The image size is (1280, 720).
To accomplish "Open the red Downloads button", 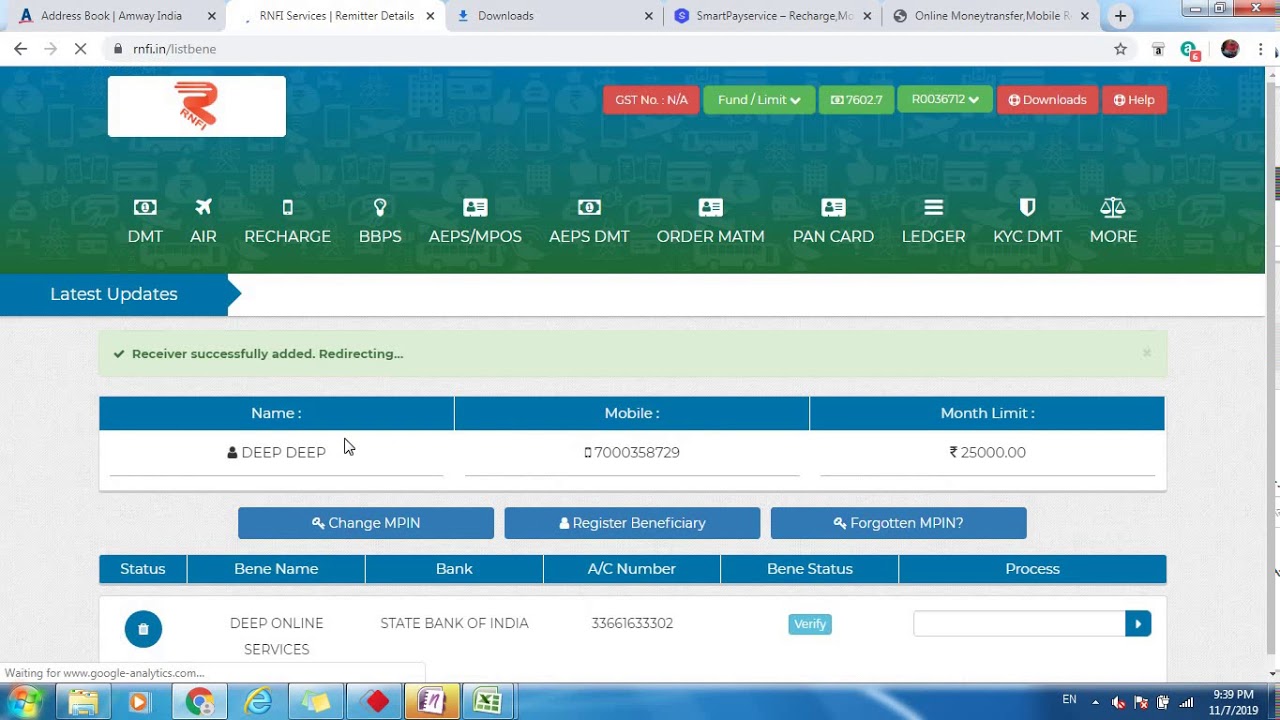I will pos(1047,100).
